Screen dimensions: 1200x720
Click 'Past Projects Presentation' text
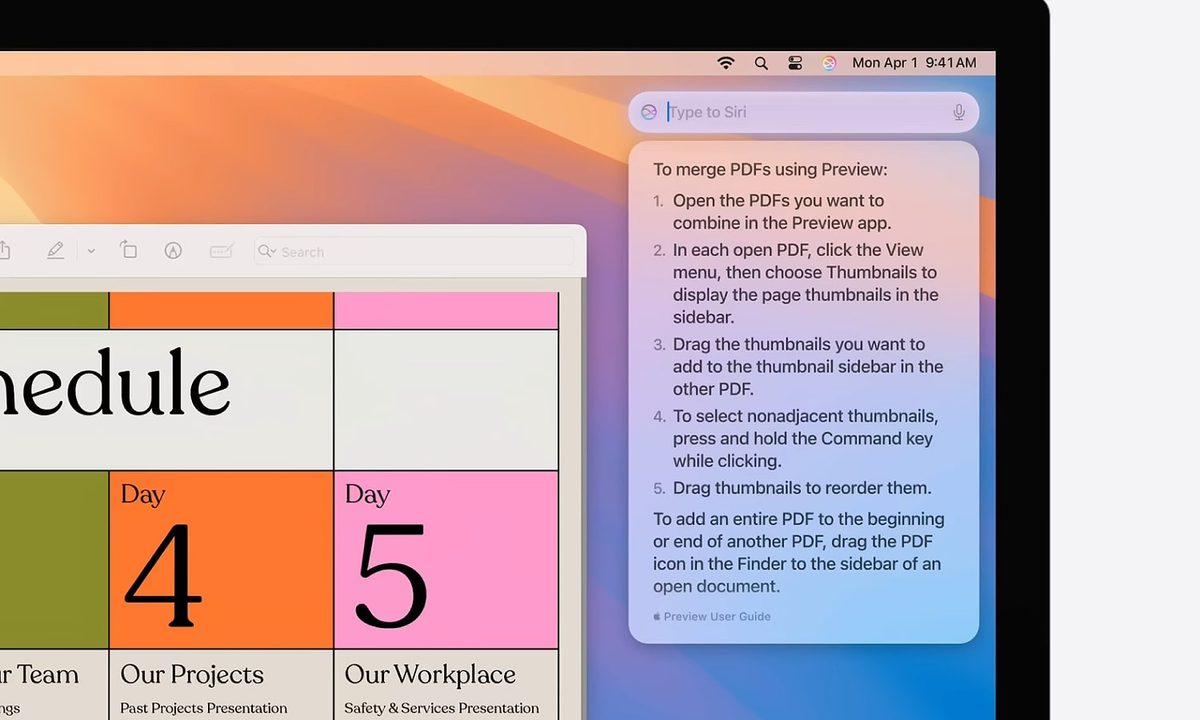coord(204,708)
